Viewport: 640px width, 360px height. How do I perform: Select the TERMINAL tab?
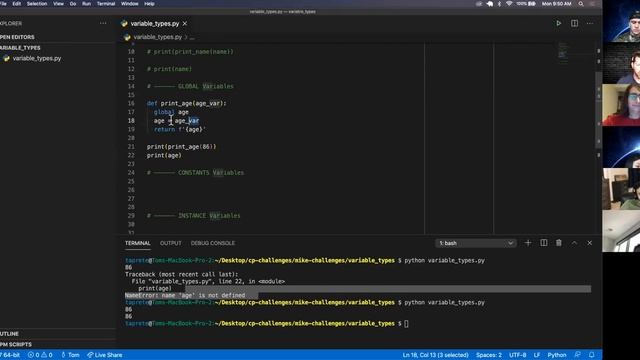click(138, 243)
